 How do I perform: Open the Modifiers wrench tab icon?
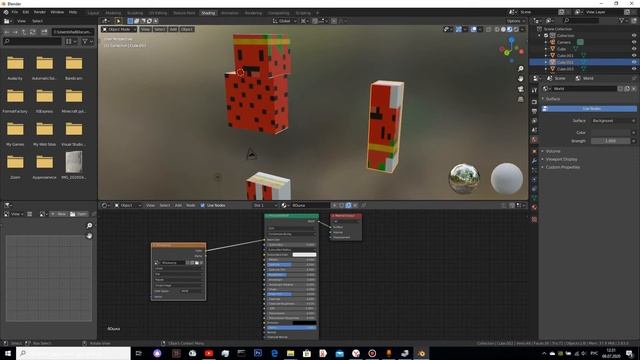point(534,161)
